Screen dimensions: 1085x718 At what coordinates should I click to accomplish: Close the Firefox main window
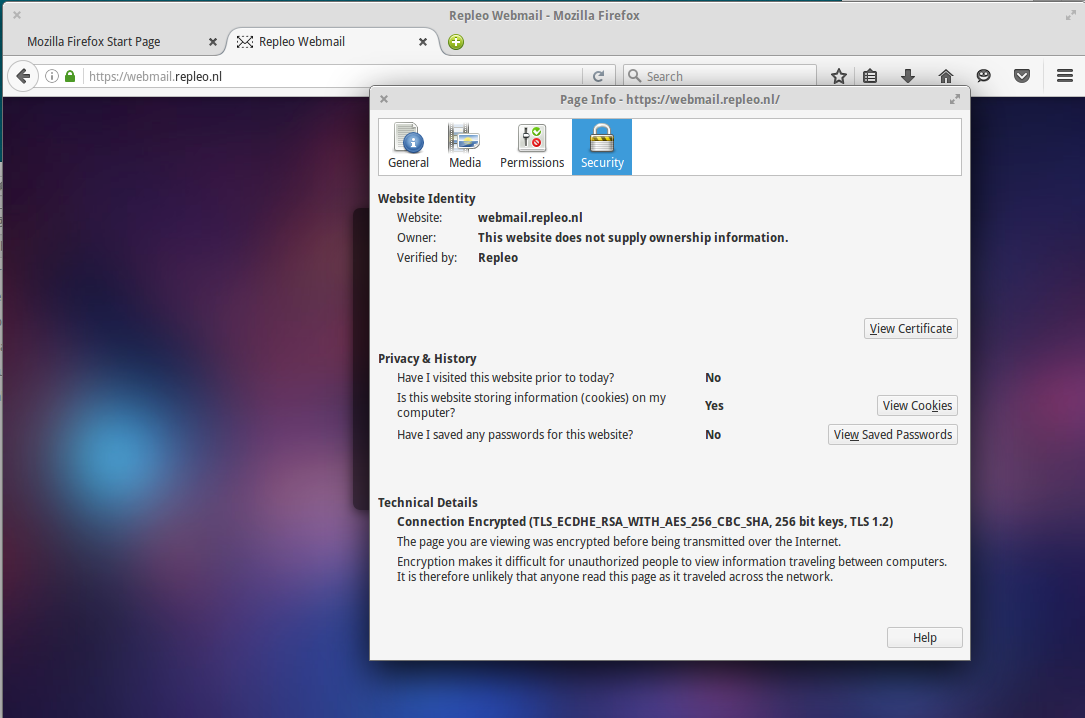(x=17, y=15)
